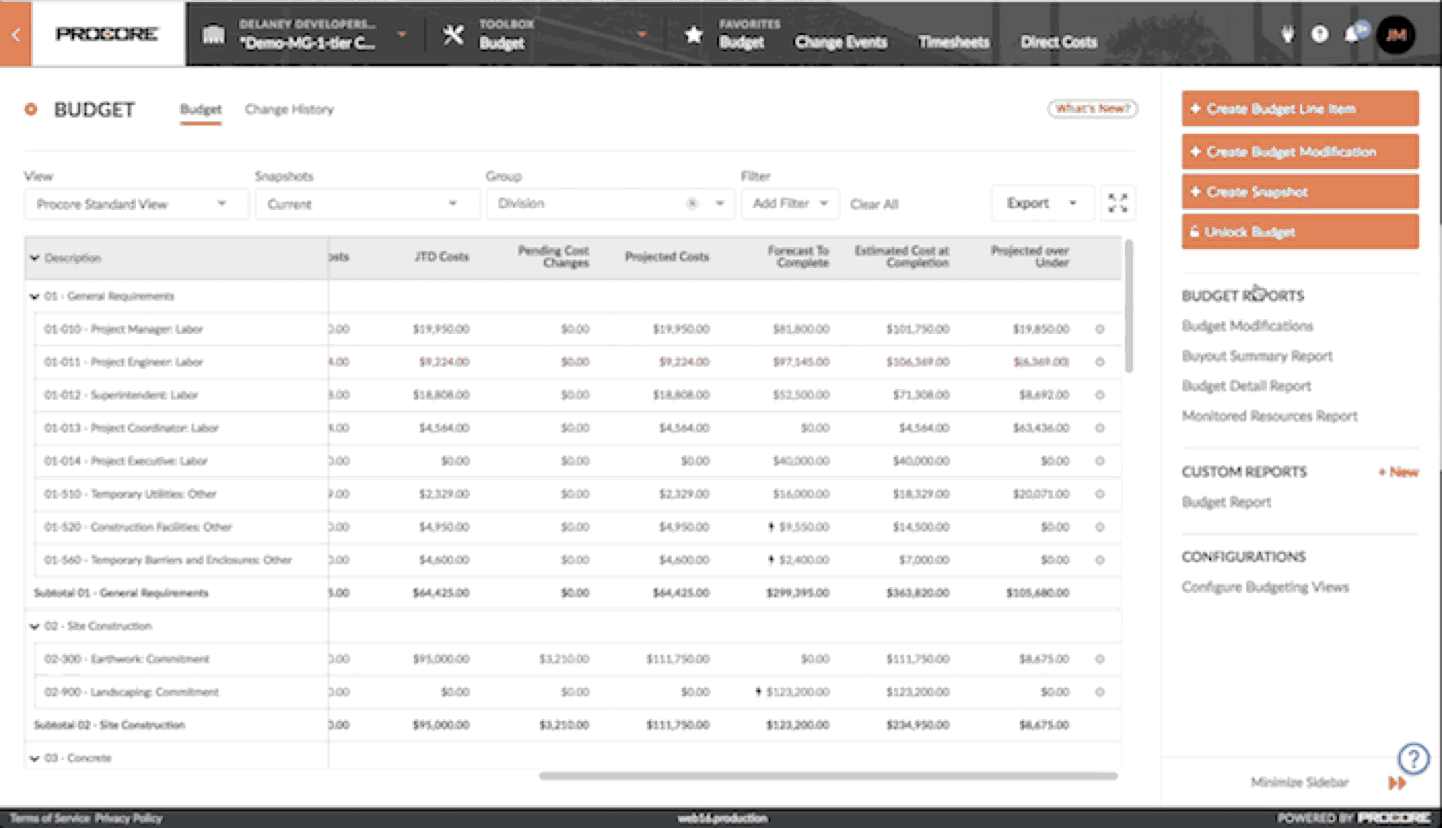
Task: Open the JM user avatar menu
Action: coord(1395,34)
